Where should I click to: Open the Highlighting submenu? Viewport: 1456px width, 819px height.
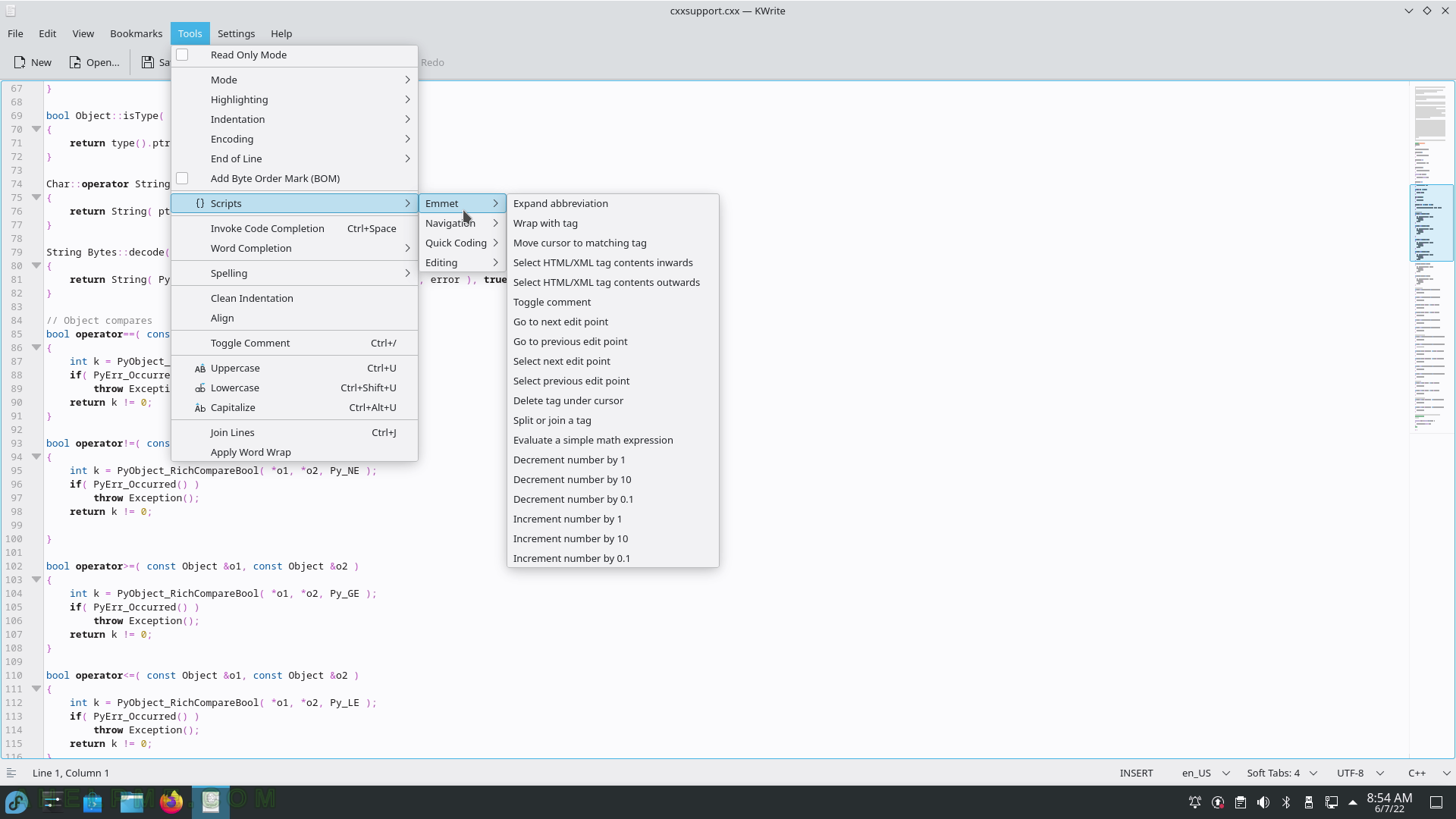(294, 99)
